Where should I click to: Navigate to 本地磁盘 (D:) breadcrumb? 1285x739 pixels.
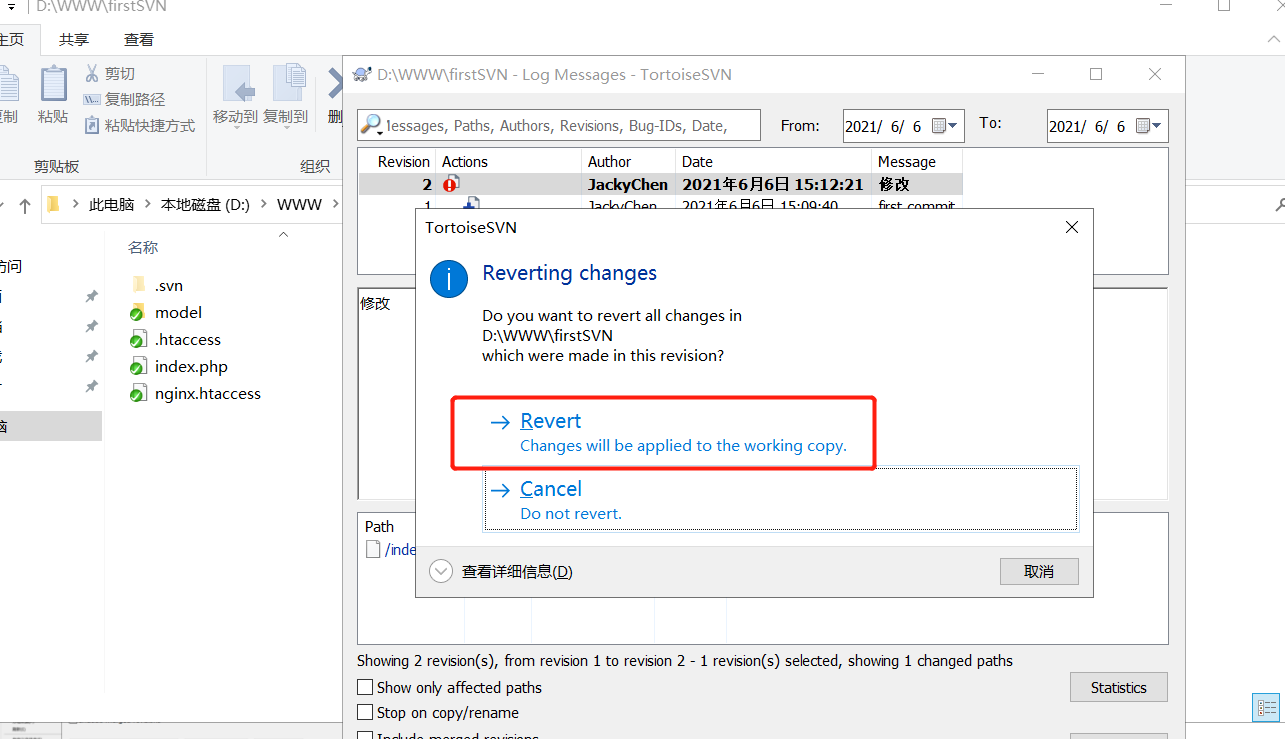click(x=205, y=204)
